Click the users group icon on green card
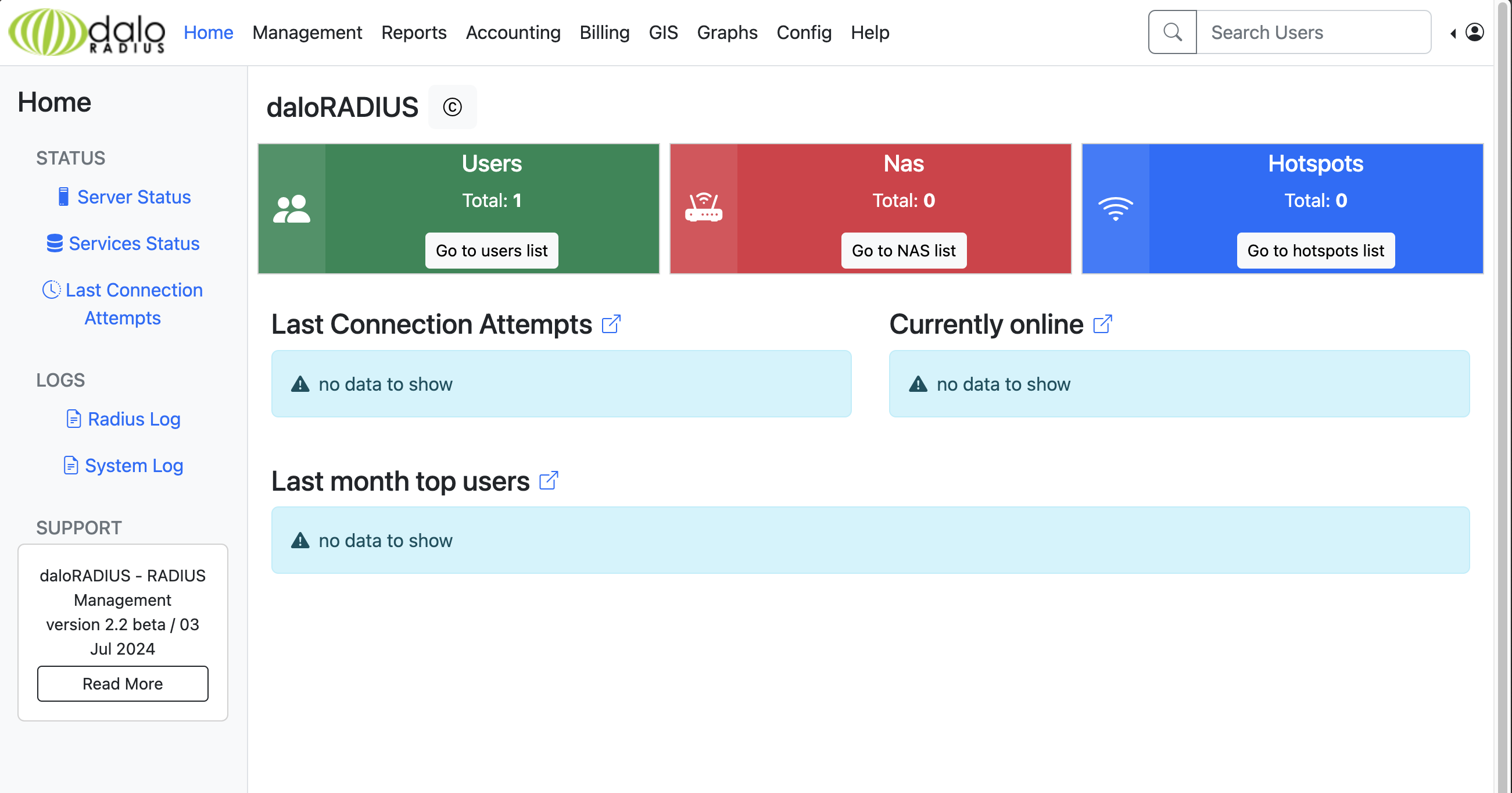1512x793 pixels. (292, 209)
